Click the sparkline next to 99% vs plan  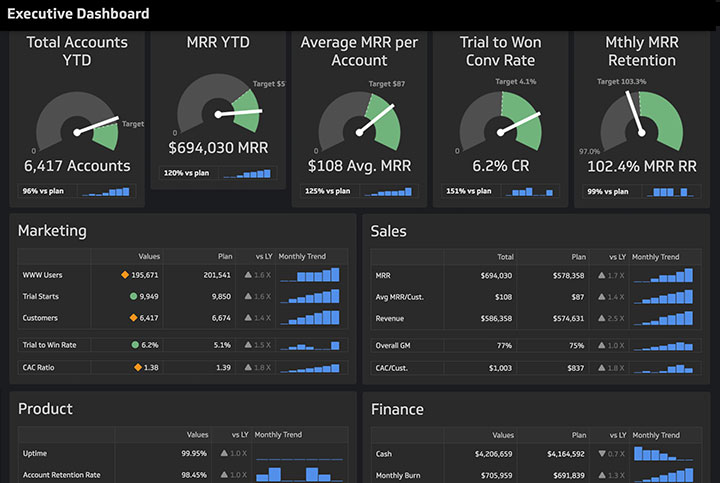click(670, 192)
